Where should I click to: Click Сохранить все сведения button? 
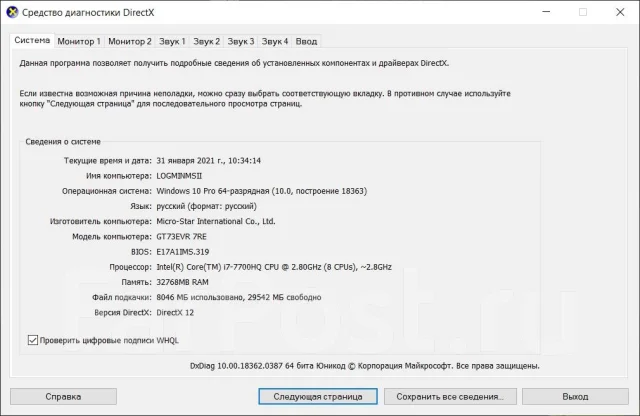(450, 396)
